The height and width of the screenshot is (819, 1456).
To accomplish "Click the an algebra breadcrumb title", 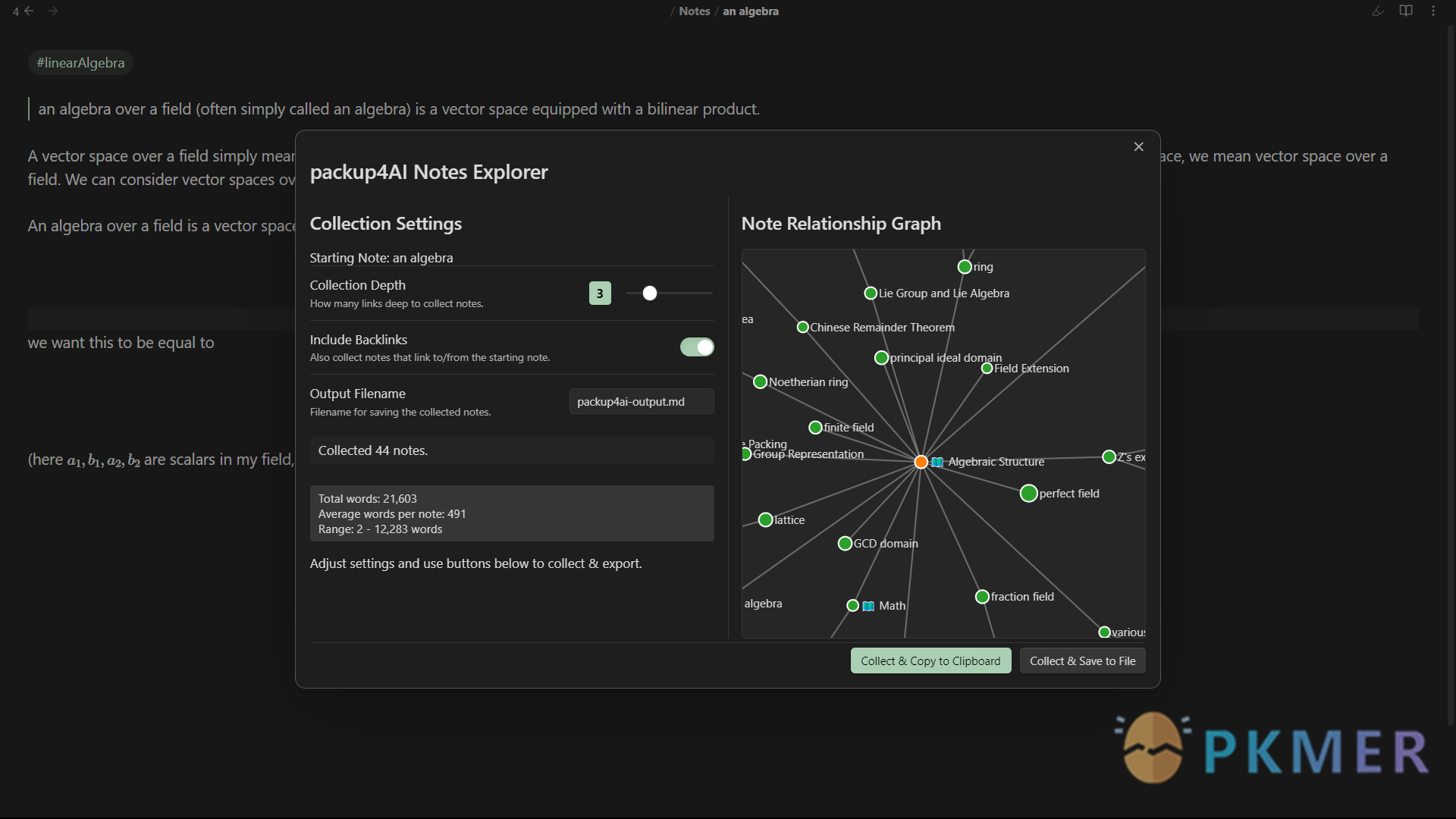I will 750,11.
